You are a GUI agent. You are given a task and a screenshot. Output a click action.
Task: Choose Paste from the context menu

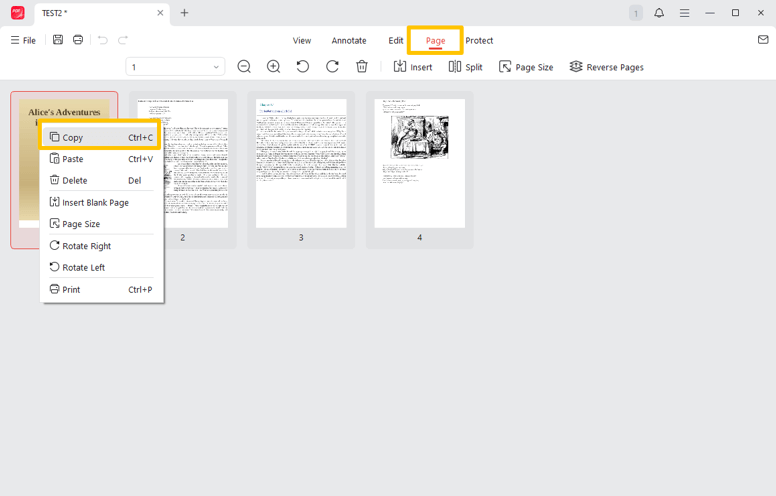(101, 159)
